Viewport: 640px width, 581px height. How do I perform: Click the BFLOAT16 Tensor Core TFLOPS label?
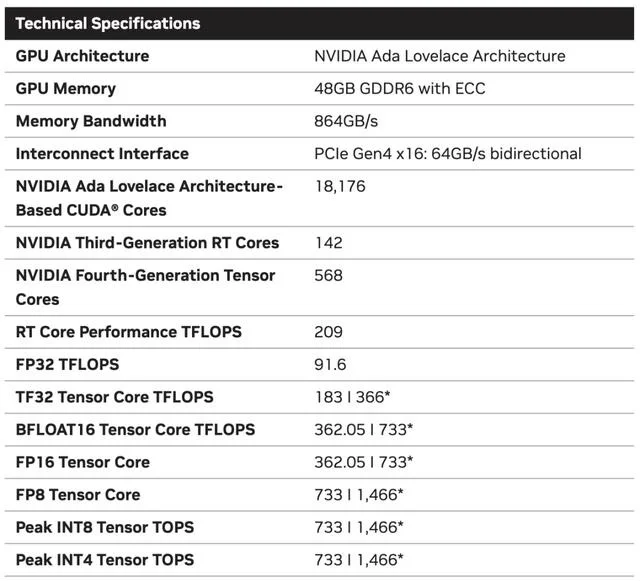pos(135,429)
